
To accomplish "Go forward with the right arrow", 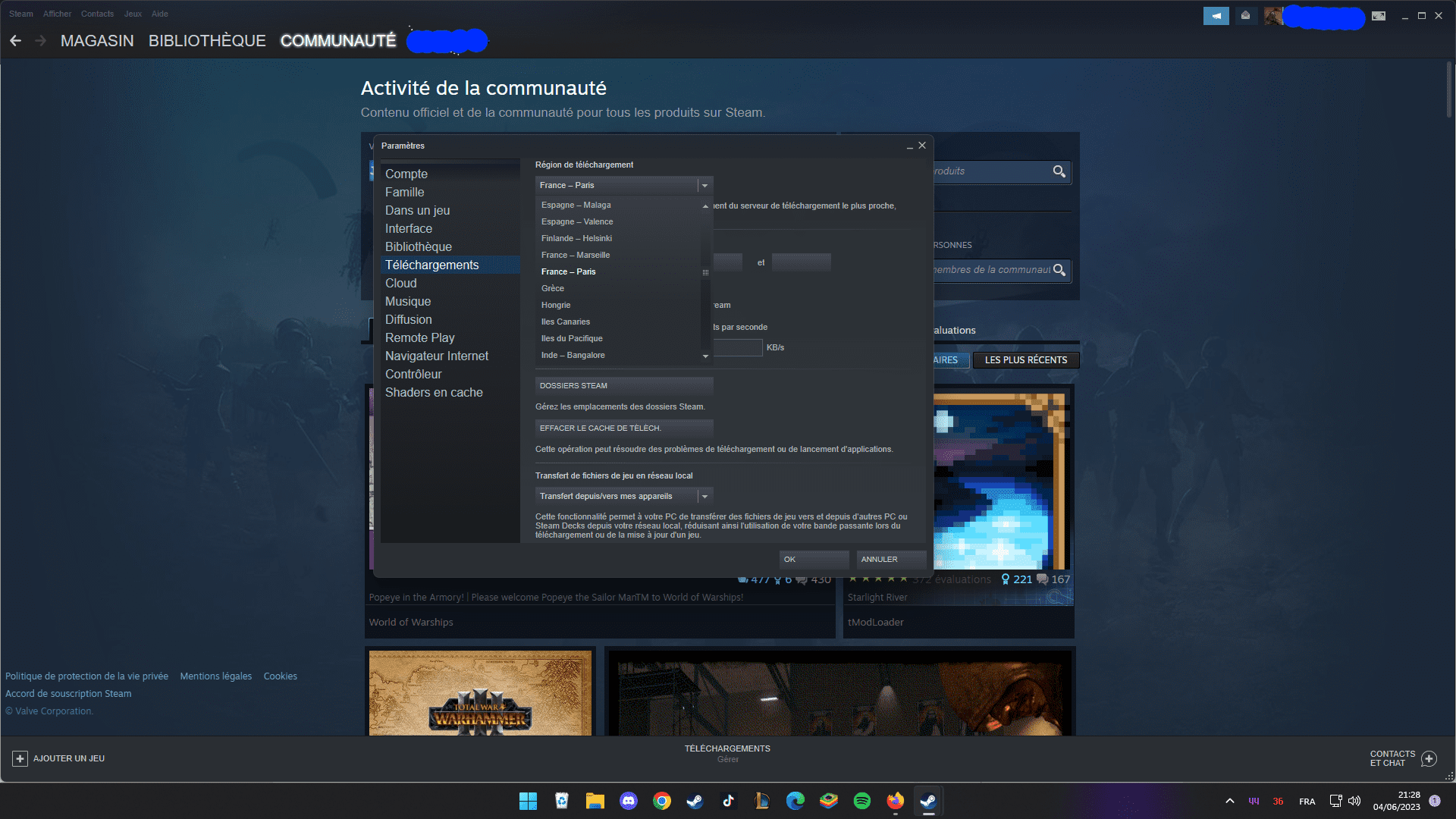I will (x=40, y=40).
